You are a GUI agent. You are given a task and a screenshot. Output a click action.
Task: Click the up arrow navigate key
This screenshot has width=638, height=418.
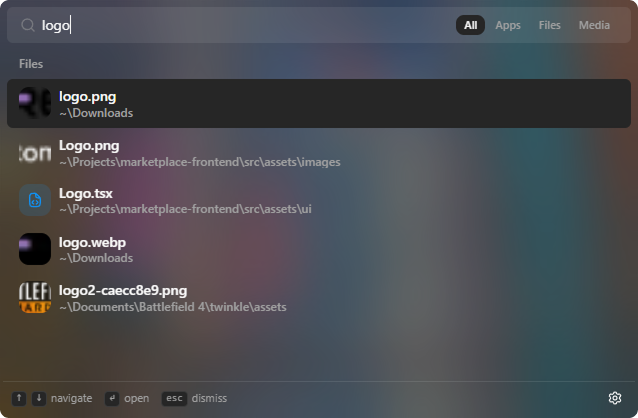19,398
